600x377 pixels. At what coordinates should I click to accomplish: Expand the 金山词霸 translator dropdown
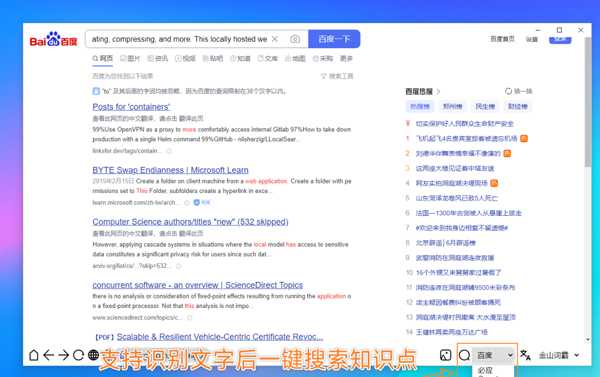(x=559, y=355)
